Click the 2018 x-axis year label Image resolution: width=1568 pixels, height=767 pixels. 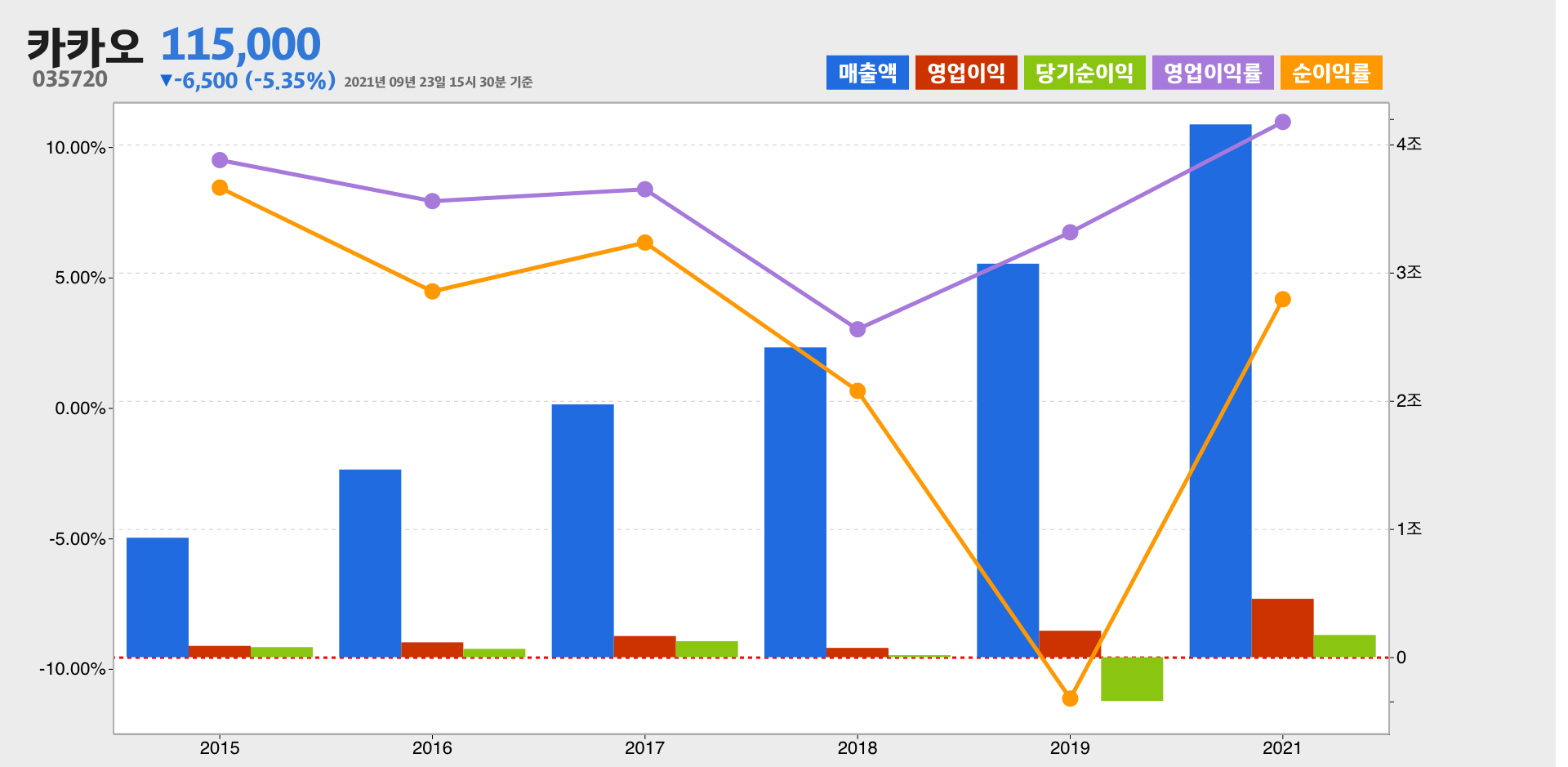[x=857, y=748]
